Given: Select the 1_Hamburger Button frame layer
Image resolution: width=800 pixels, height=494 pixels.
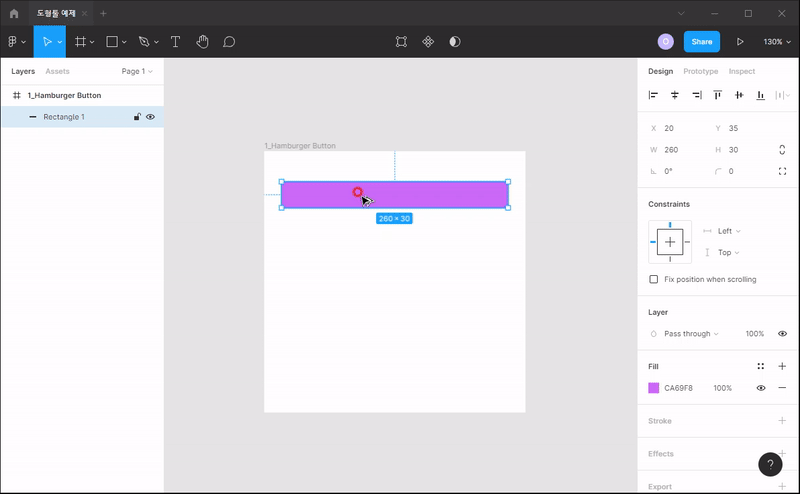Looking at the screenshot, I should pyautogui.click(x=82, y=95).
